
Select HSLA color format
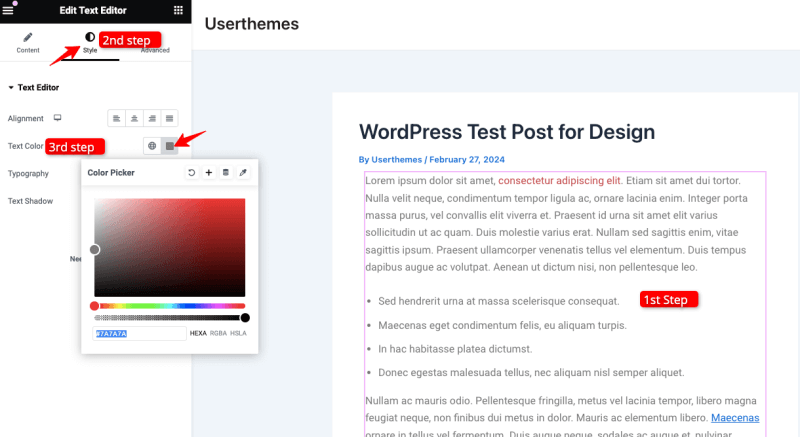pos(238,333)
